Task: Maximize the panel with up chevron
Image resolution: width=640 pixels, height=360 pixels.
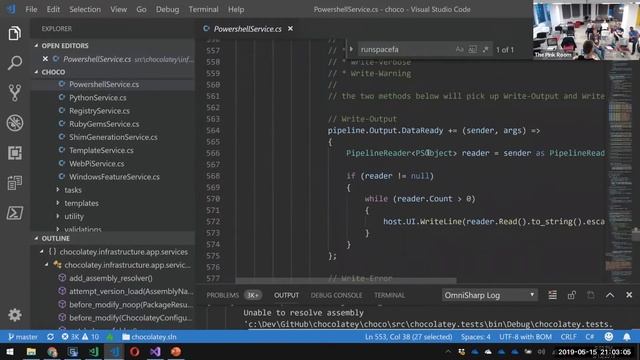Action: pyautogui.click(x=610, y=295)
